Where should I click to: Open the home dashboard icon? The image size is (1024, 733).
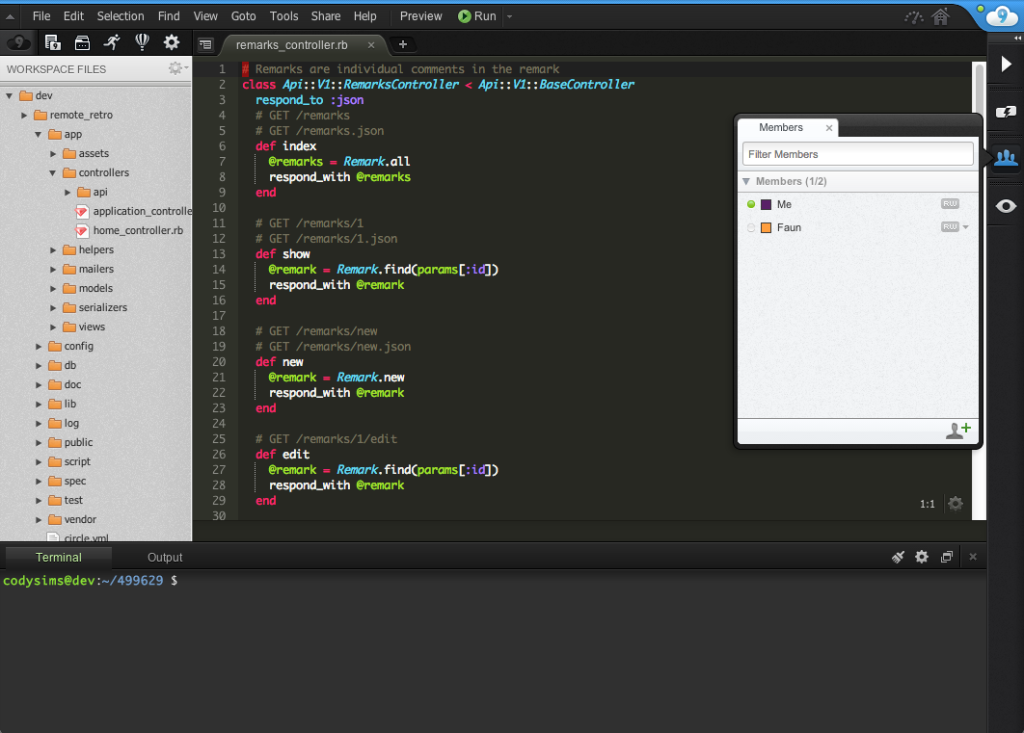tap(940, 16)
